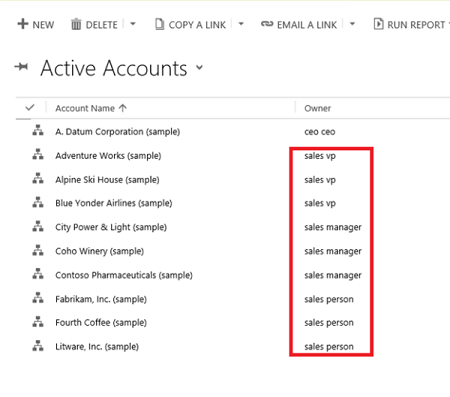Open the dropdown arrow next to DELETE
Screen dimensions: 450x397
tap(133, 24)
